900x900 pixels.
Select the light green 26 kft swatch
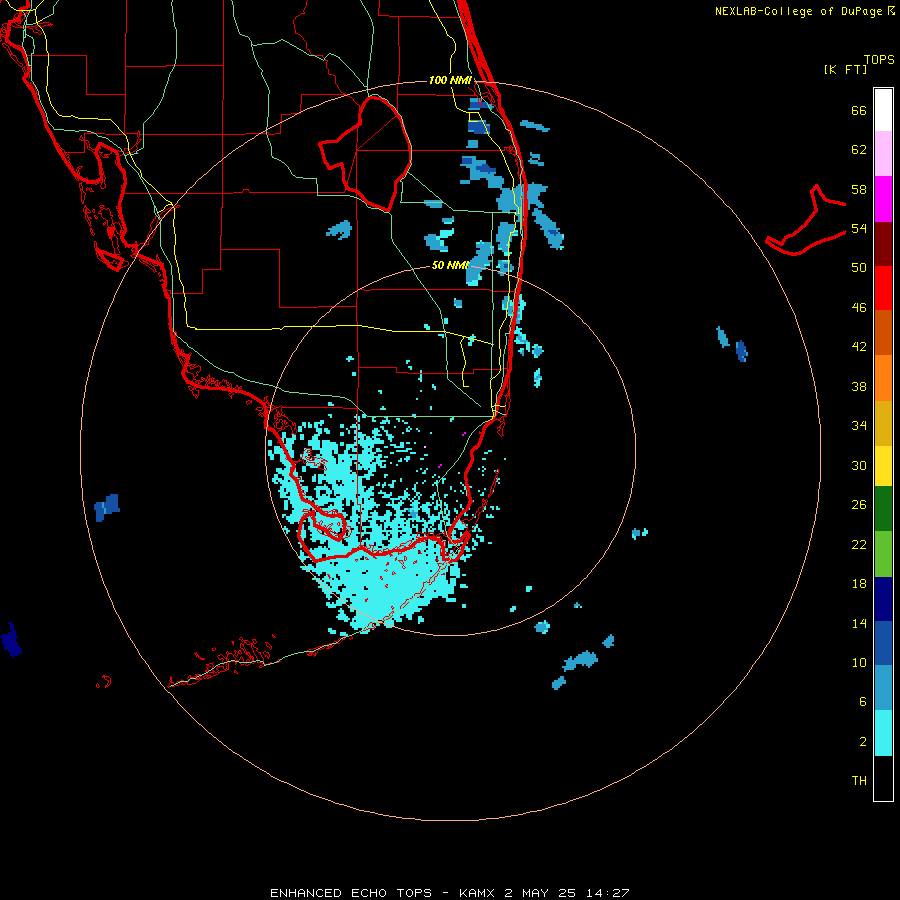coord(883,554)
